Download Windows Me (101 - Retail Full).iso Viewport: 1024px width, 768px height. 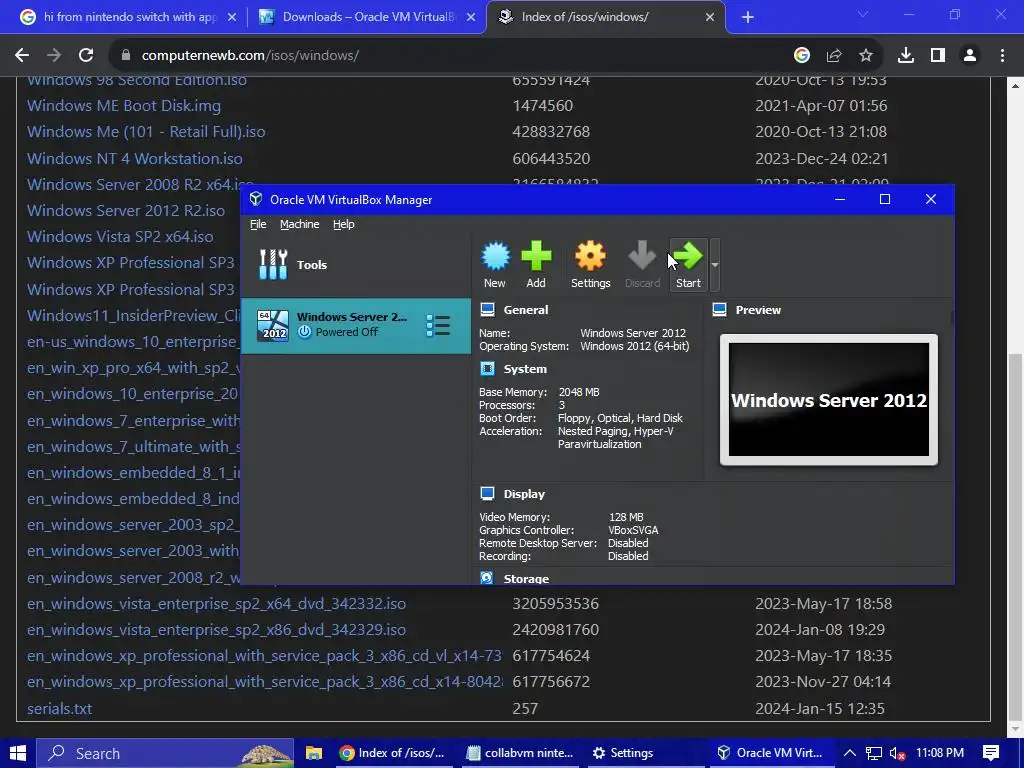(146, 132)
